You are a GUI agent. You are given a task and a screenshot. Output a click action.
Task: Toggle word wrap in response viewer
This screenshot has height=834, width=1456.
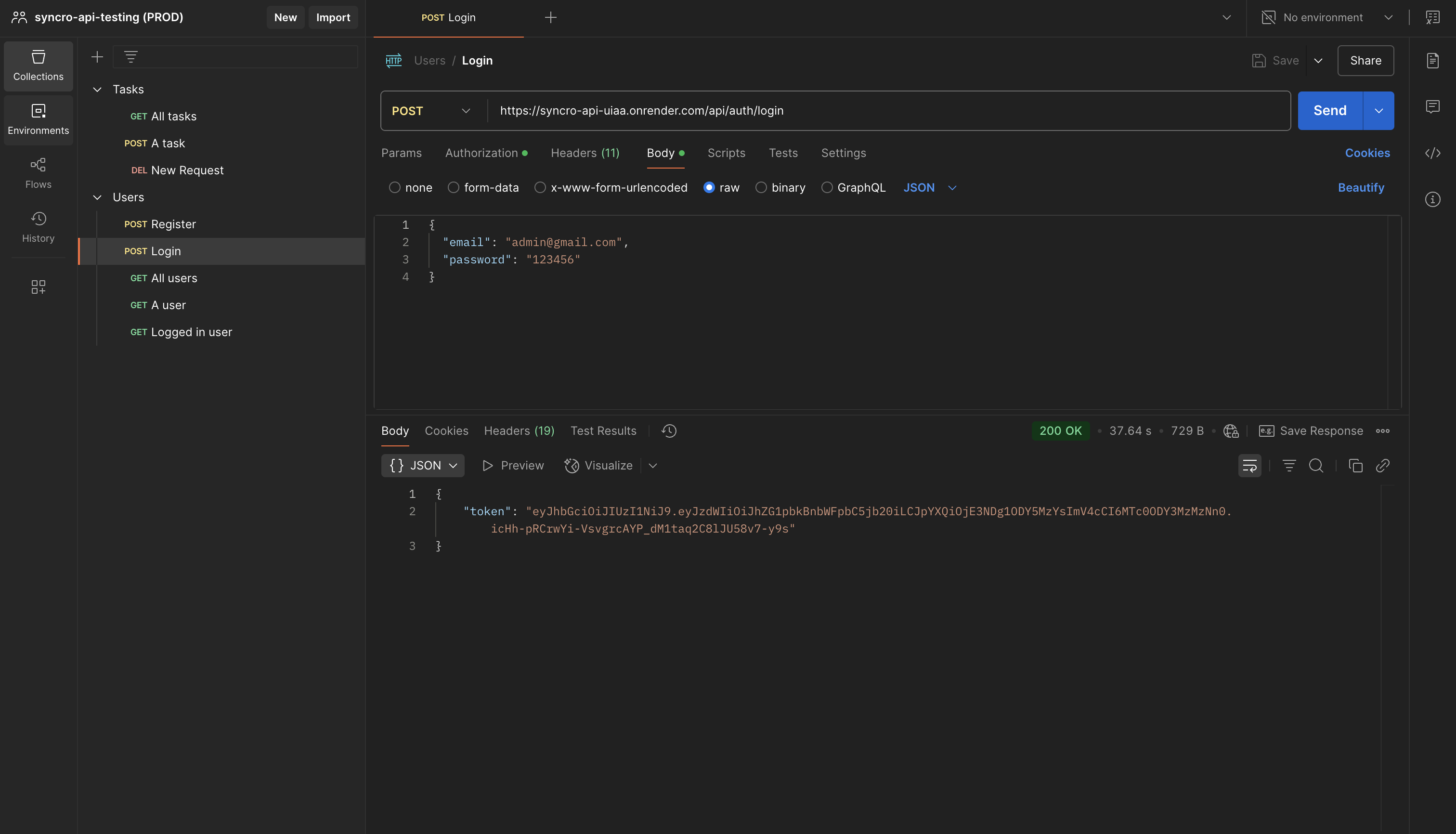point(1249,466)
